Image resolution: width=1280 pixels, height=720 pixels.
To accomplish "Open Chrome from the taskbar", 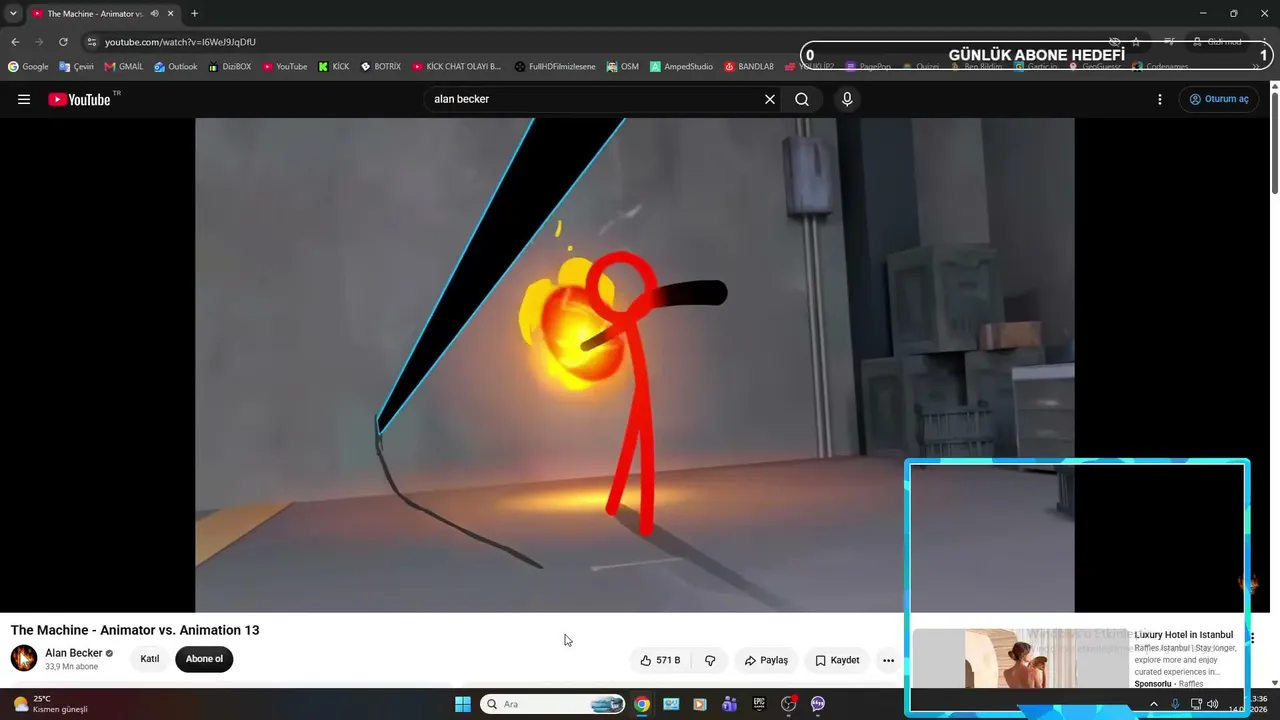I will [642, 704].
